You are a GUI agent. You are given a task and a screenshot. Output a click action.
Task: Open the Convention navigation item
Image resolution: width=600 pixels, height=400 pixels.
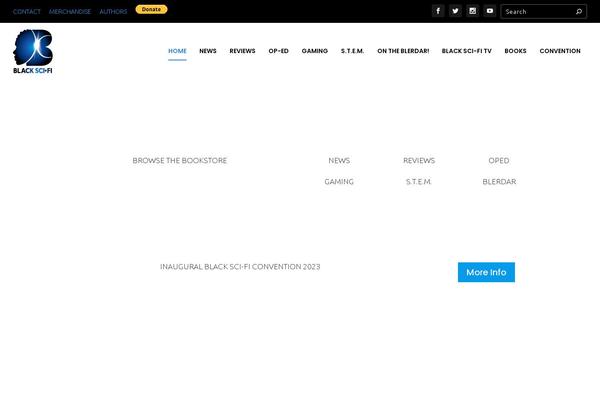(560, 51)
